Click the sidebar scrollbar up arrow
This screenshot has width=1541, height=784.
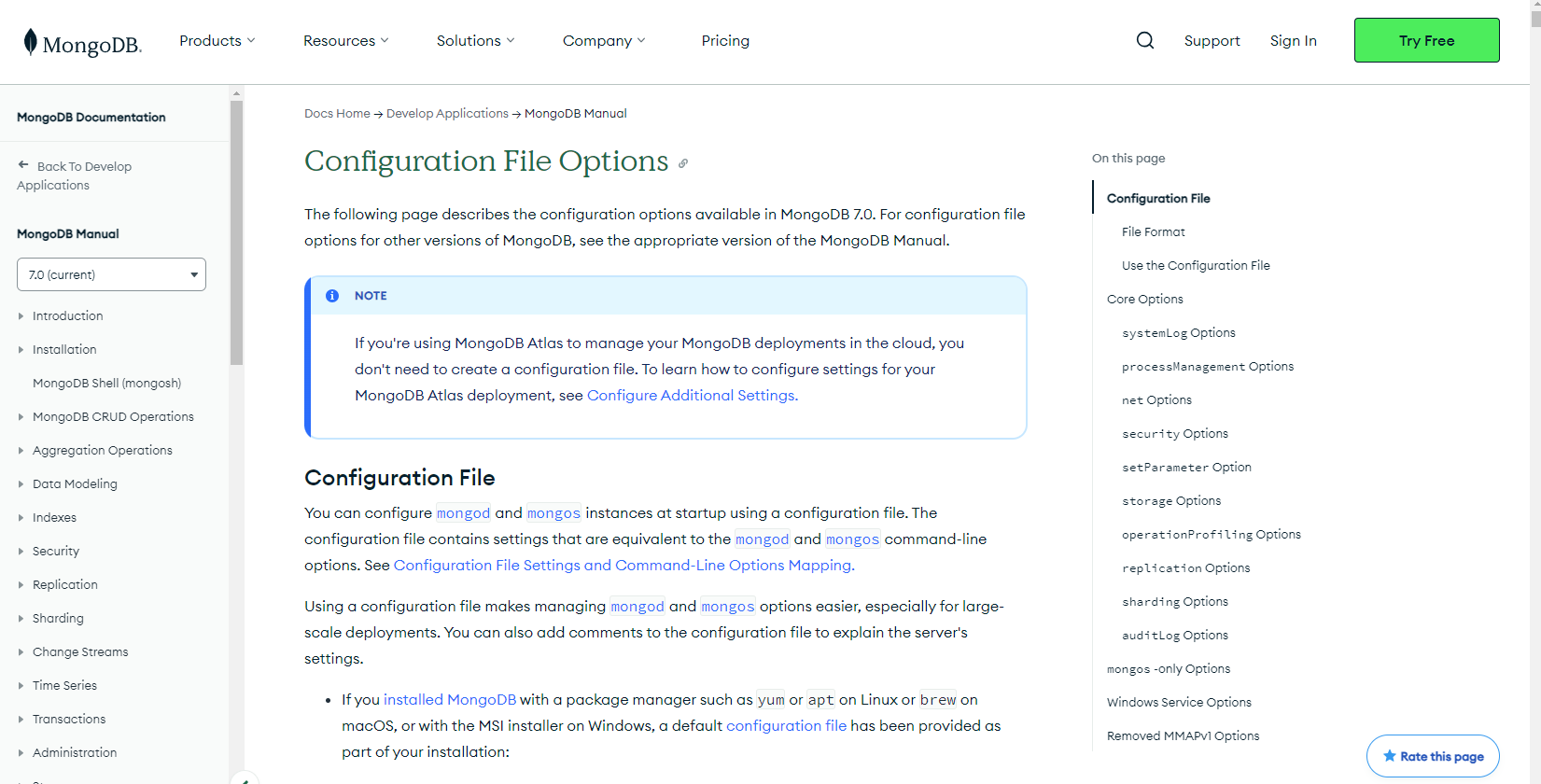[236, 92]
